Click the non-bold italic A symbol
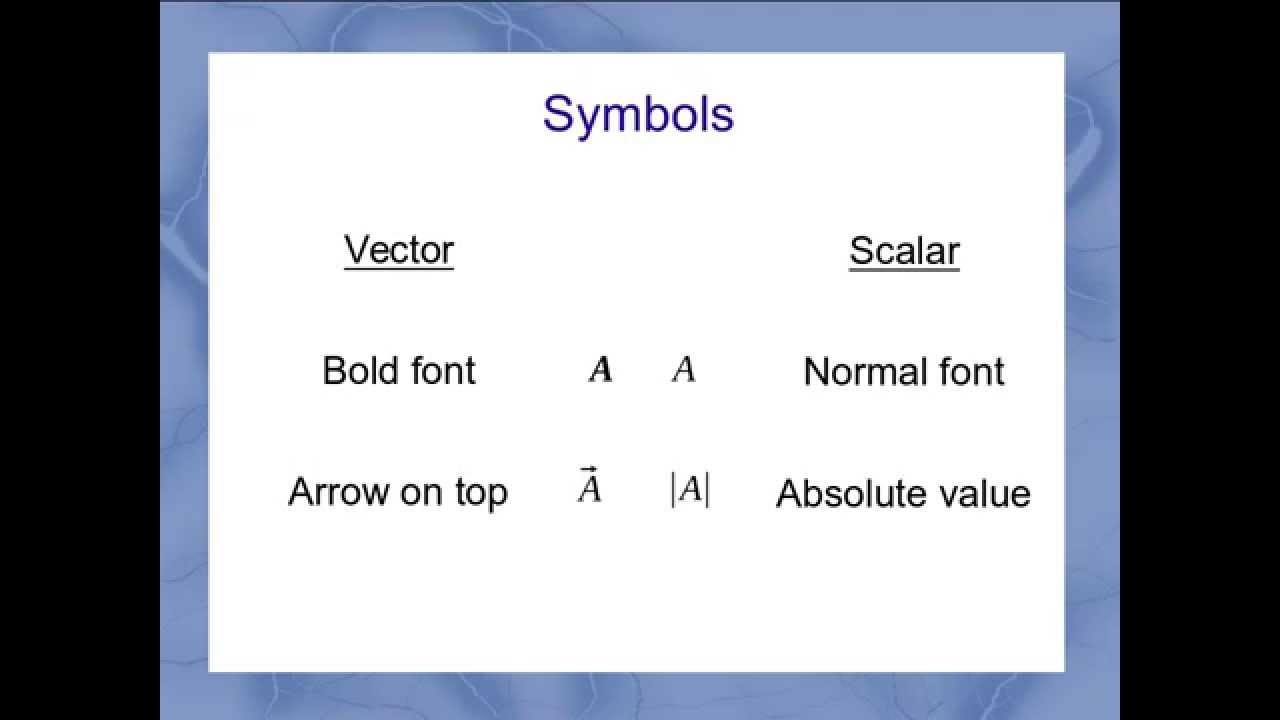The width and height of the screenshot is (1280, 720). 684,370
